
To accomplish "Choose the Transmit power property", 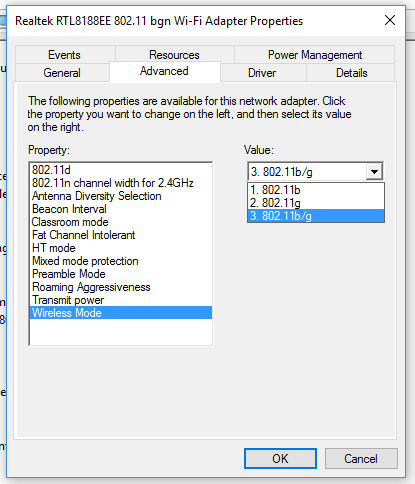I will pos(121,300).
